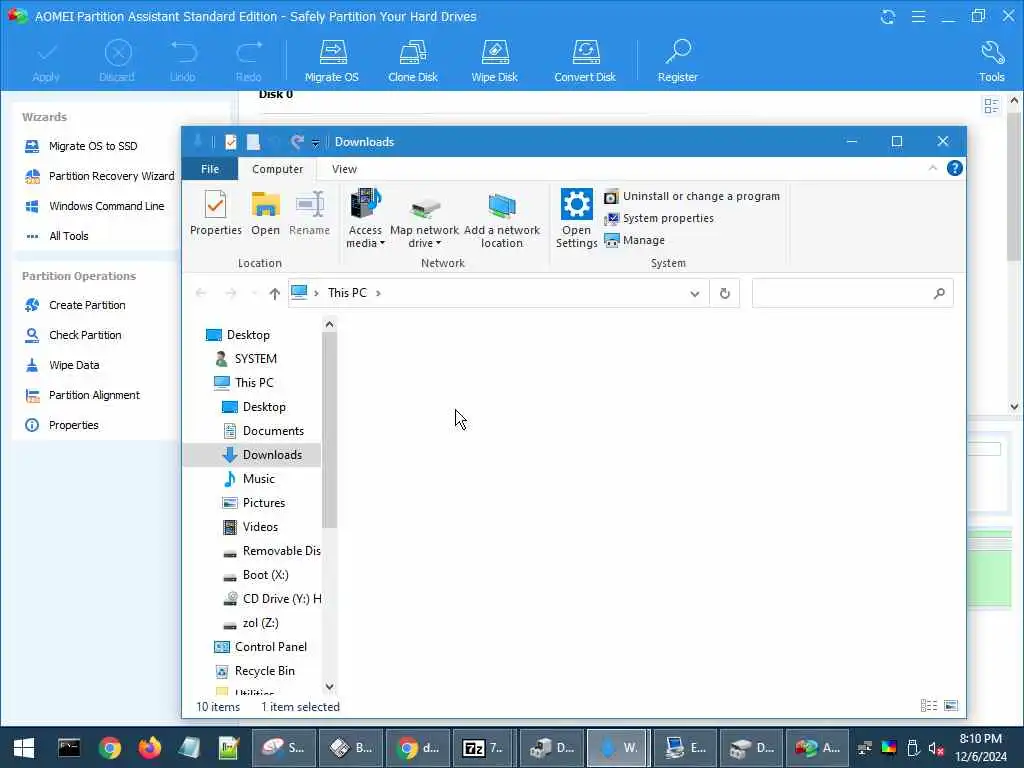The image size is (1024, 768).
Task: Switch Explorer to details view icon
Action: (929, 705)
